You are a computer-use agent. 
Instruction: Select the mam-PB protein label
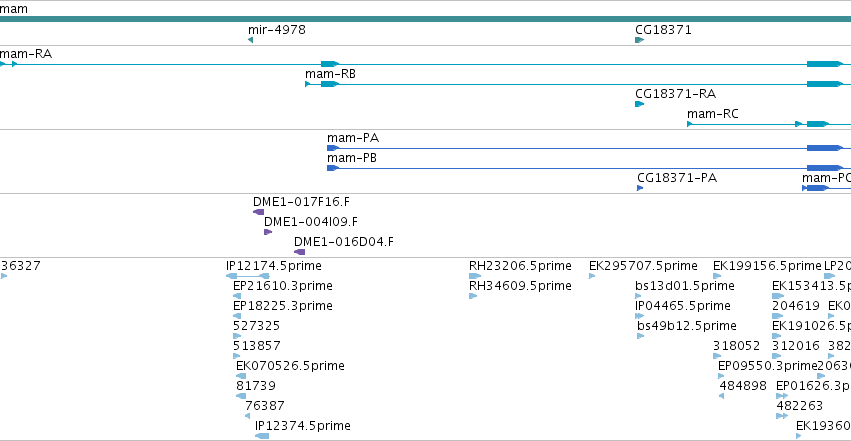tap(352, 158)
